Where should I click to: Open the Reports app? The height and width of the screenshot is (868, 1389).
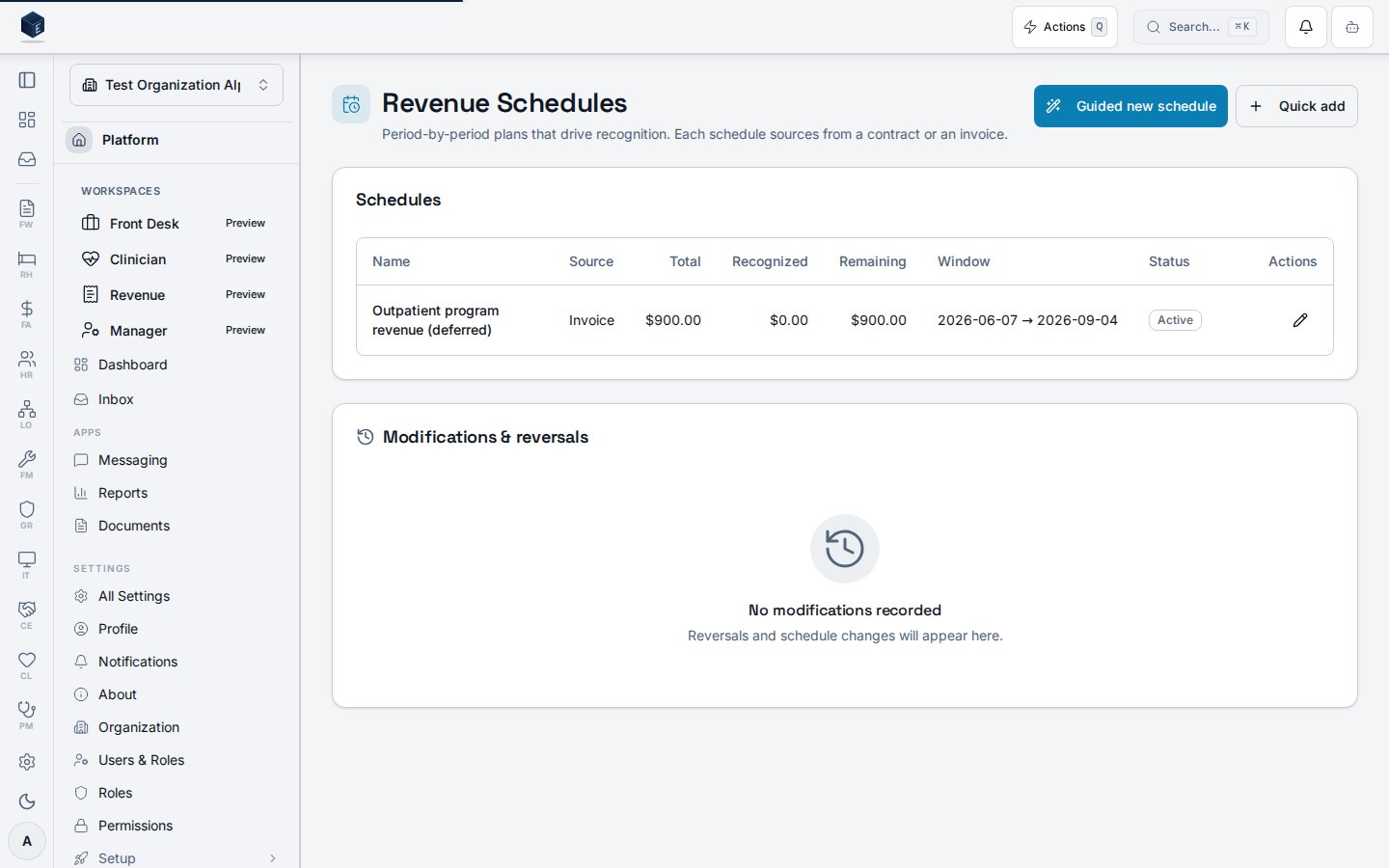[177, 493]
